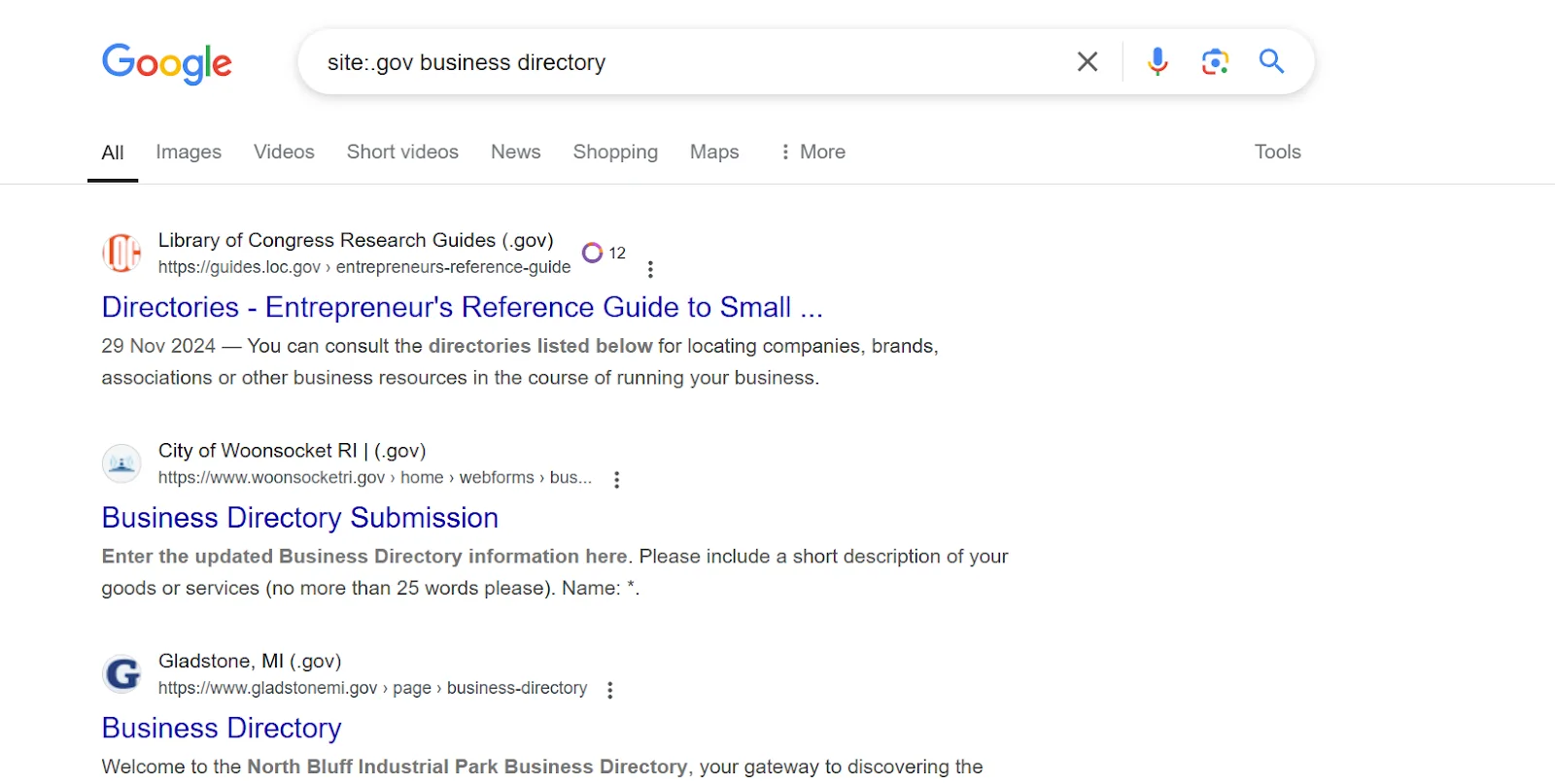Screen dimensions: 1555x784
Task: Expand the More search filters menu
Action: click(813, 152)
